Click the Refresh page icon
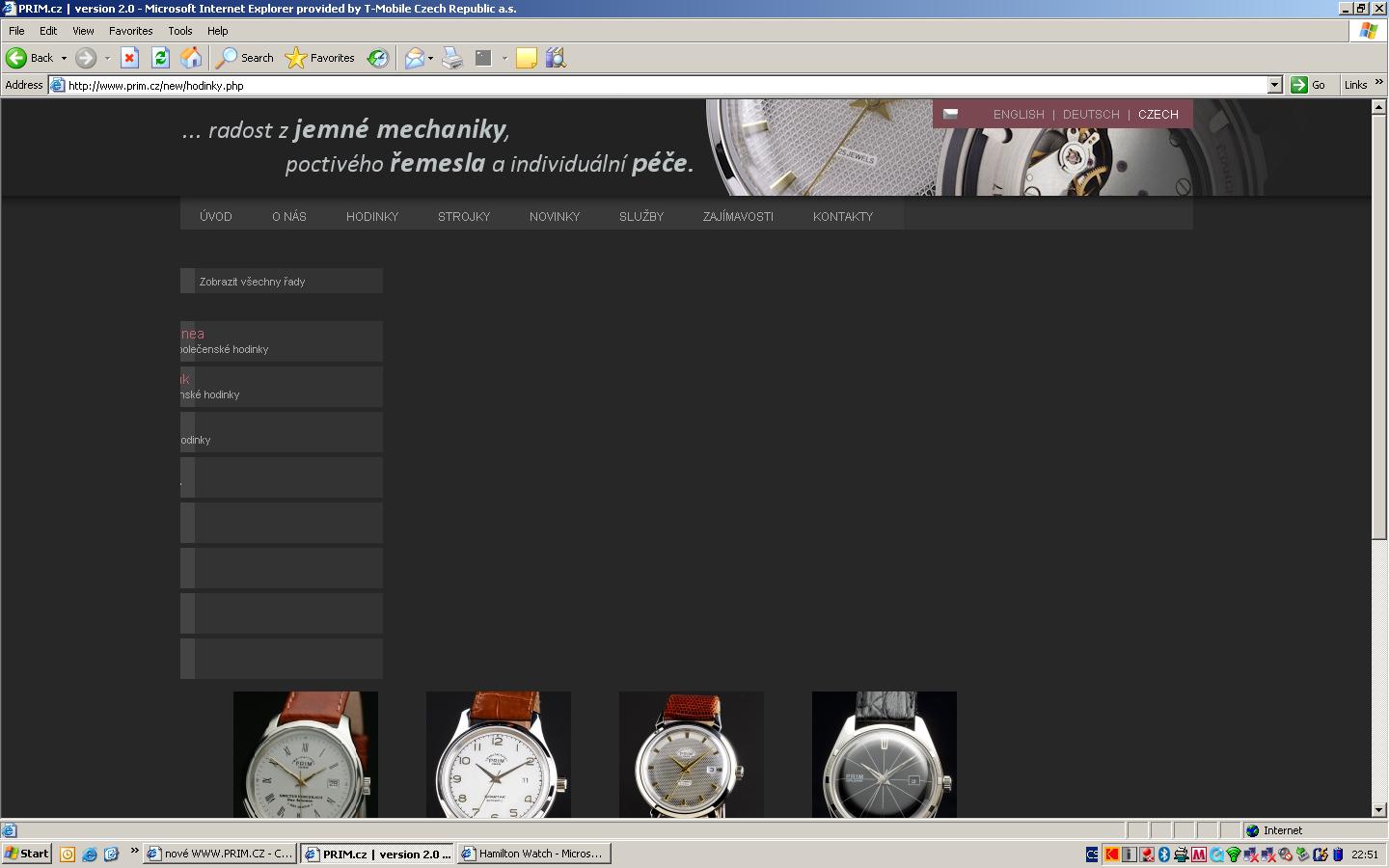 160,58
